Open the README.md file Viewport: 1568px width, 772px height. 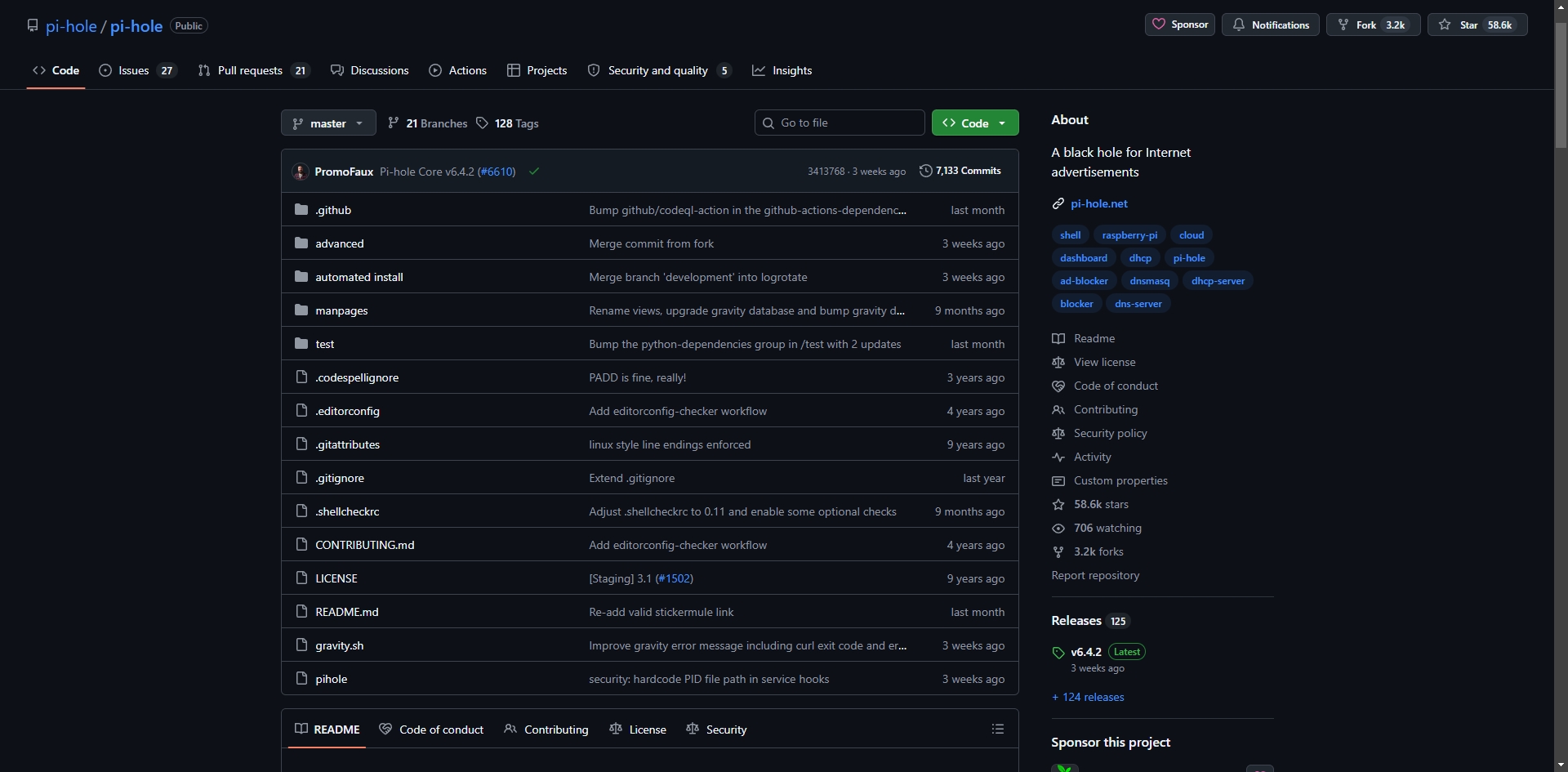click(x=347, y=612)
